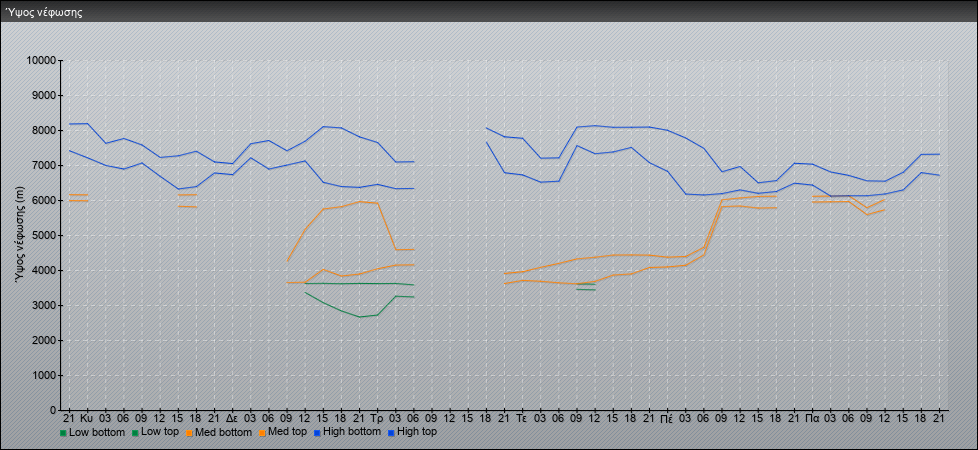Click the blue High bottom legend swatch

click(x=319, y=433)
